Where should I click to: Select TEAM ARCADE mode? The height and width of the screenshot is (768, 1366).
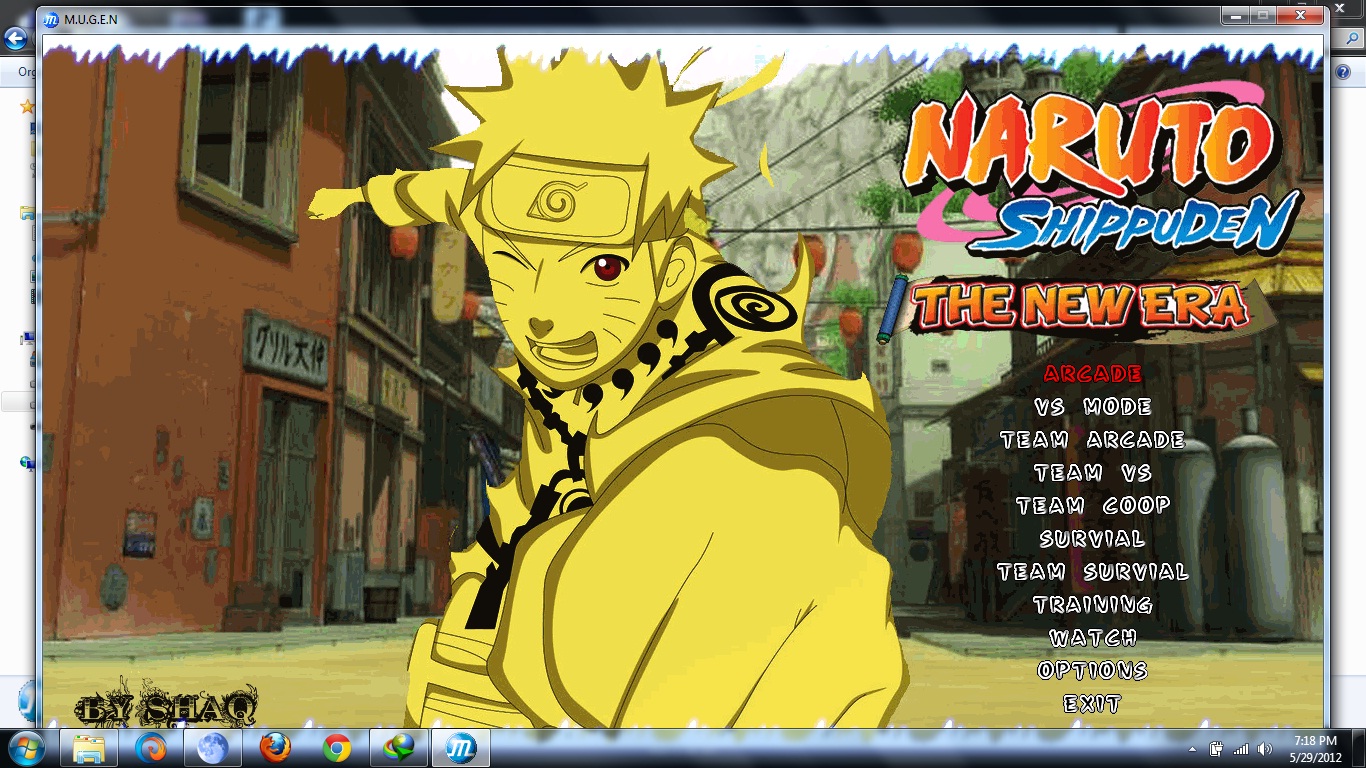click(x=1092, y=440)
